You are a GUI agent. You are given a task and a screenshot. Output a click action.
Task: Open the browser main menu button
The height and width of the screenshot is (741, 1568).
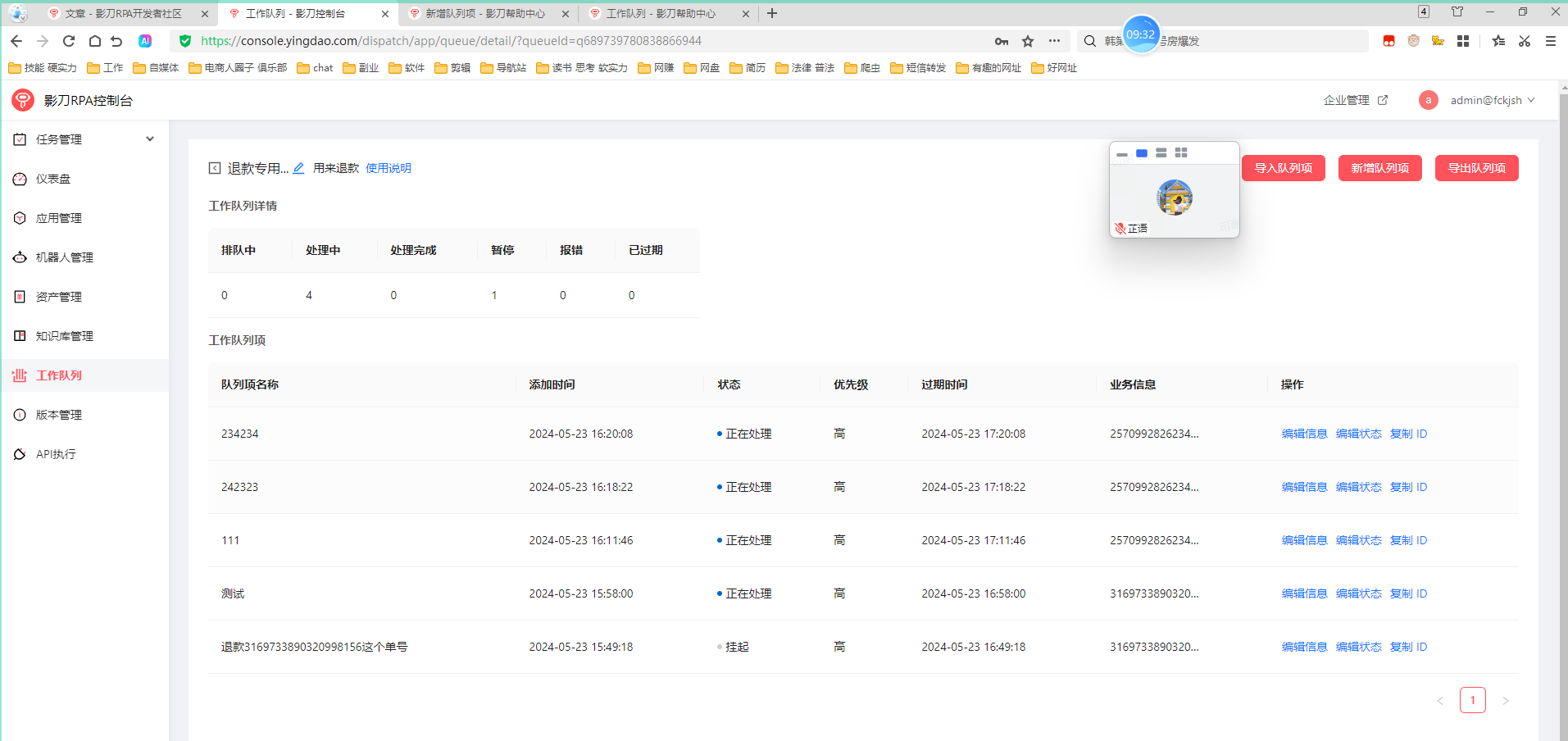1551,41
